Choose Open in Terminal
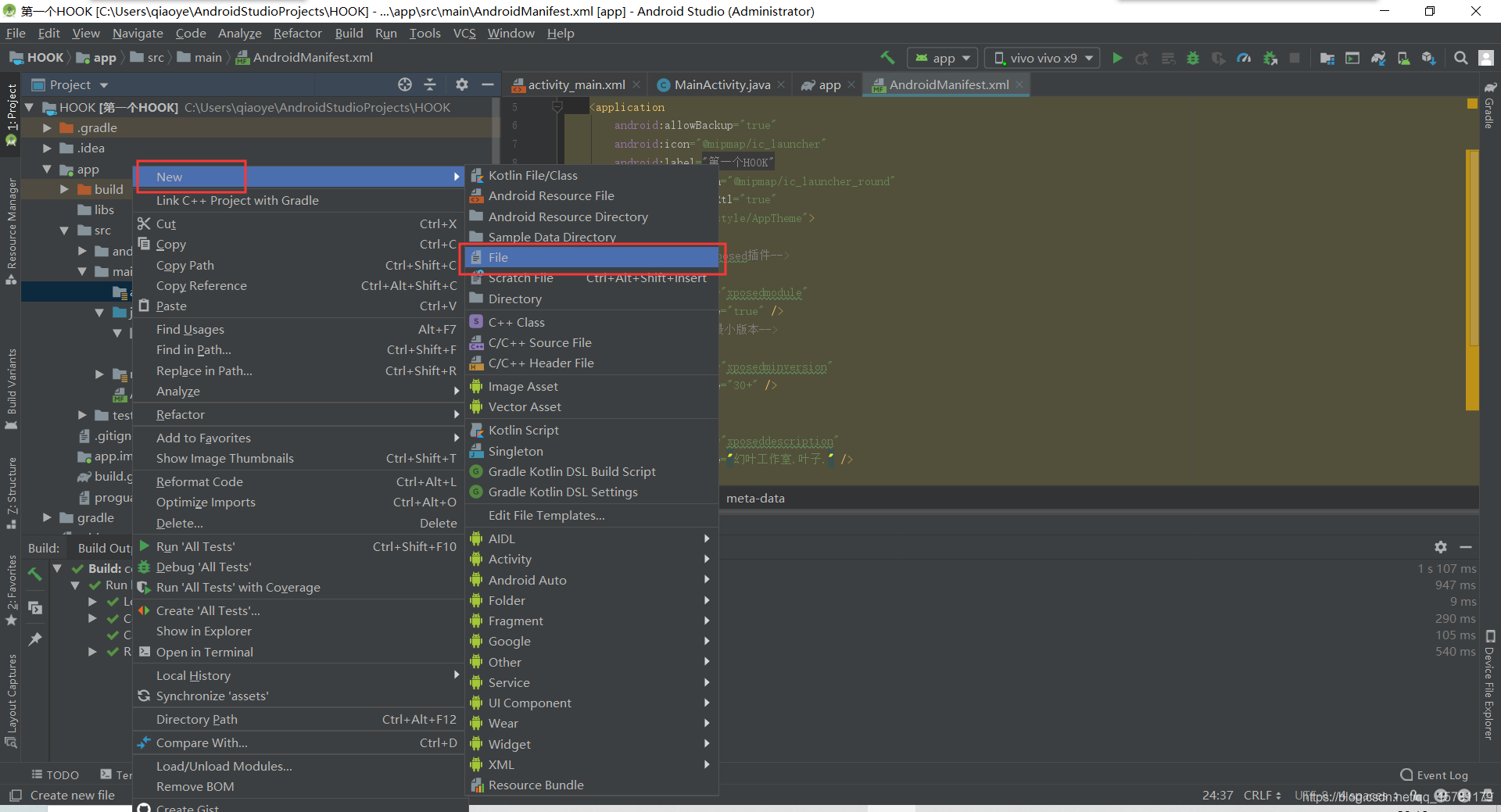This screenshot has height=812, width=1501. (x=299, y=652)
